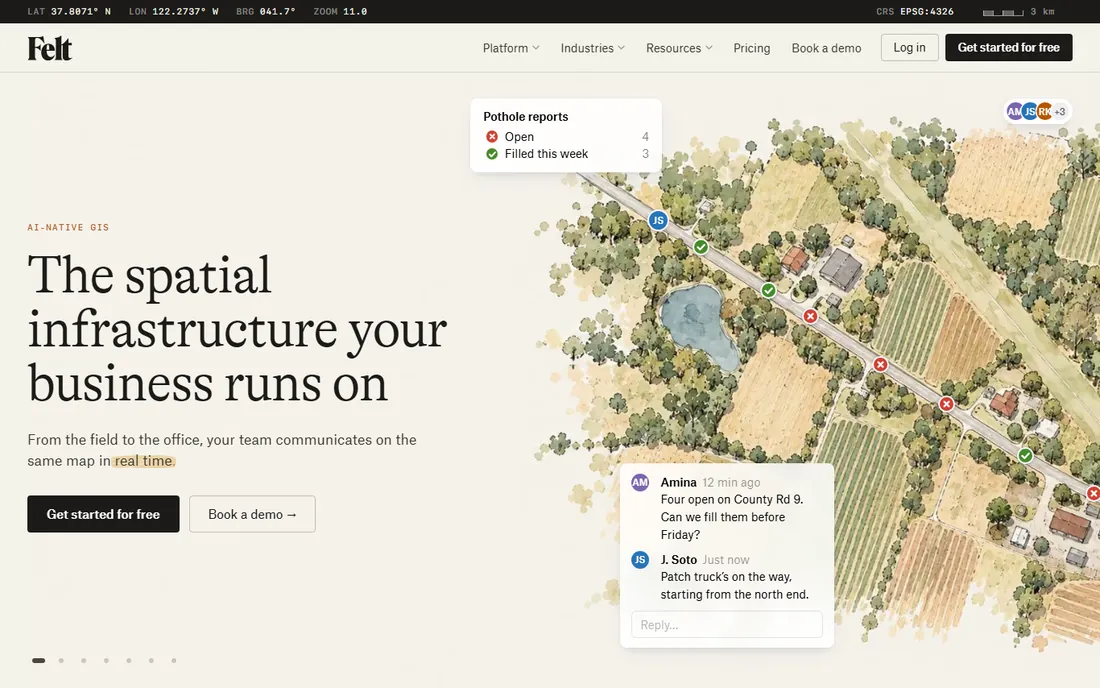Click the Log in button
The image size is (1100, 688).
coord(909,48)
